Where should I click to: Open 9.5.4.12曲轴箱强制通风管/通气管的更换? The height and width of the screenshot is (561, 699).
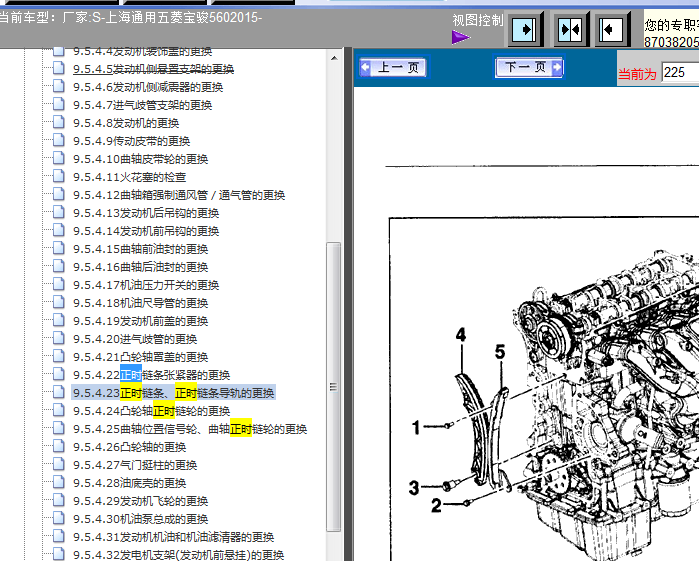(x=179, y=195)
